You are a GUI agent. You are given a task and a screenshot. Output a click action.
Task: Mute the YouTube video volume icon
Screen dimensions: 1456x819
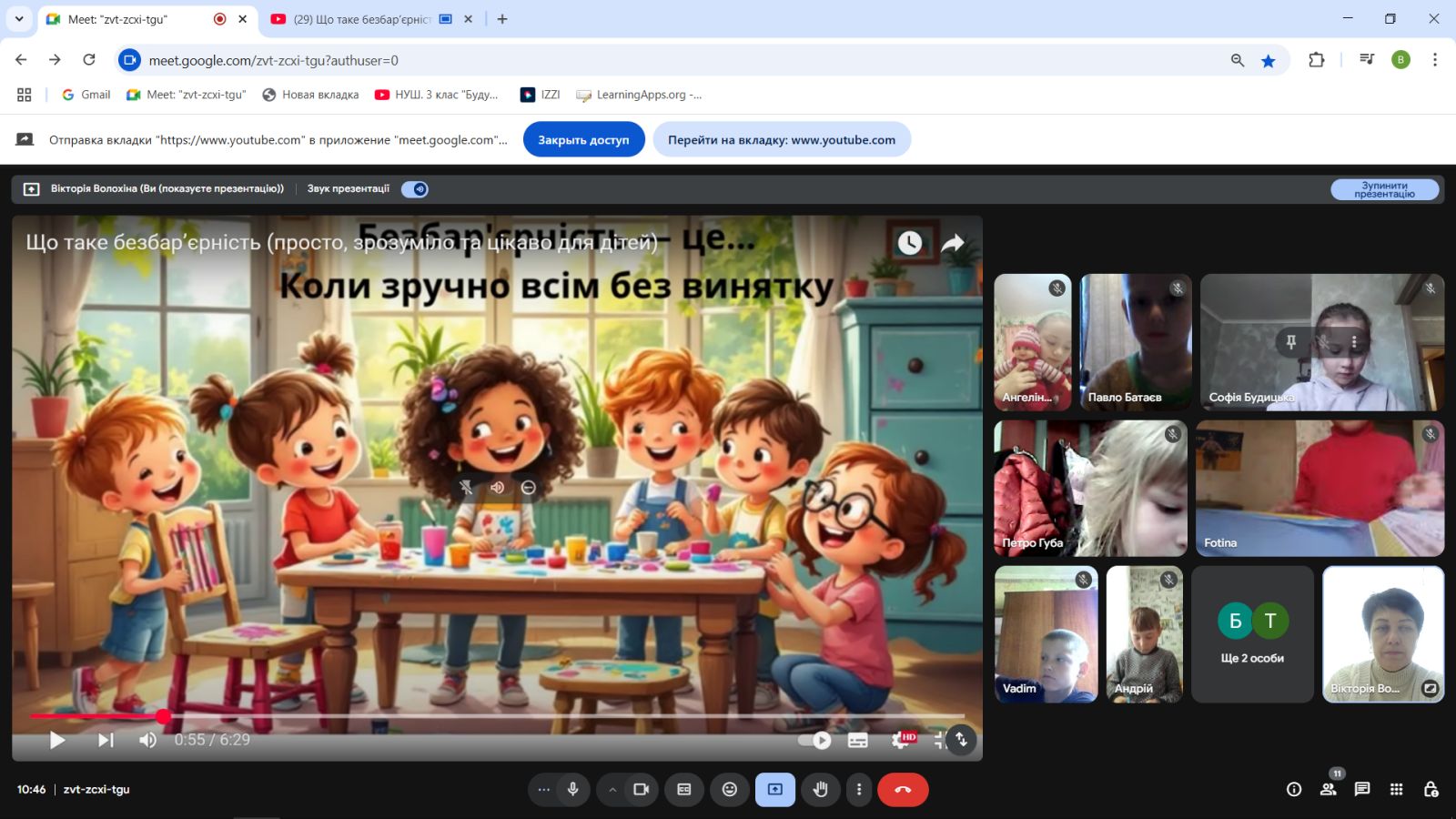tap(147, 740)
